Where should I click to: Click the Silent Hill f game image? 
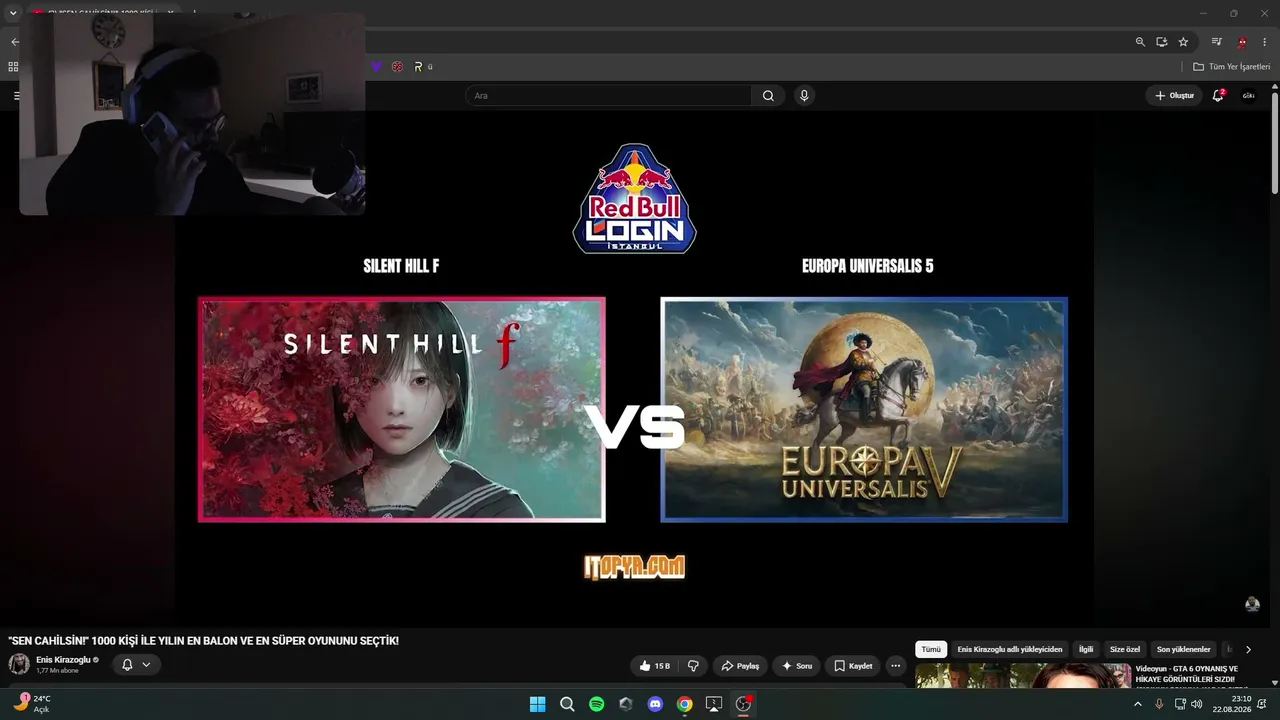click(x=402, y=409)
